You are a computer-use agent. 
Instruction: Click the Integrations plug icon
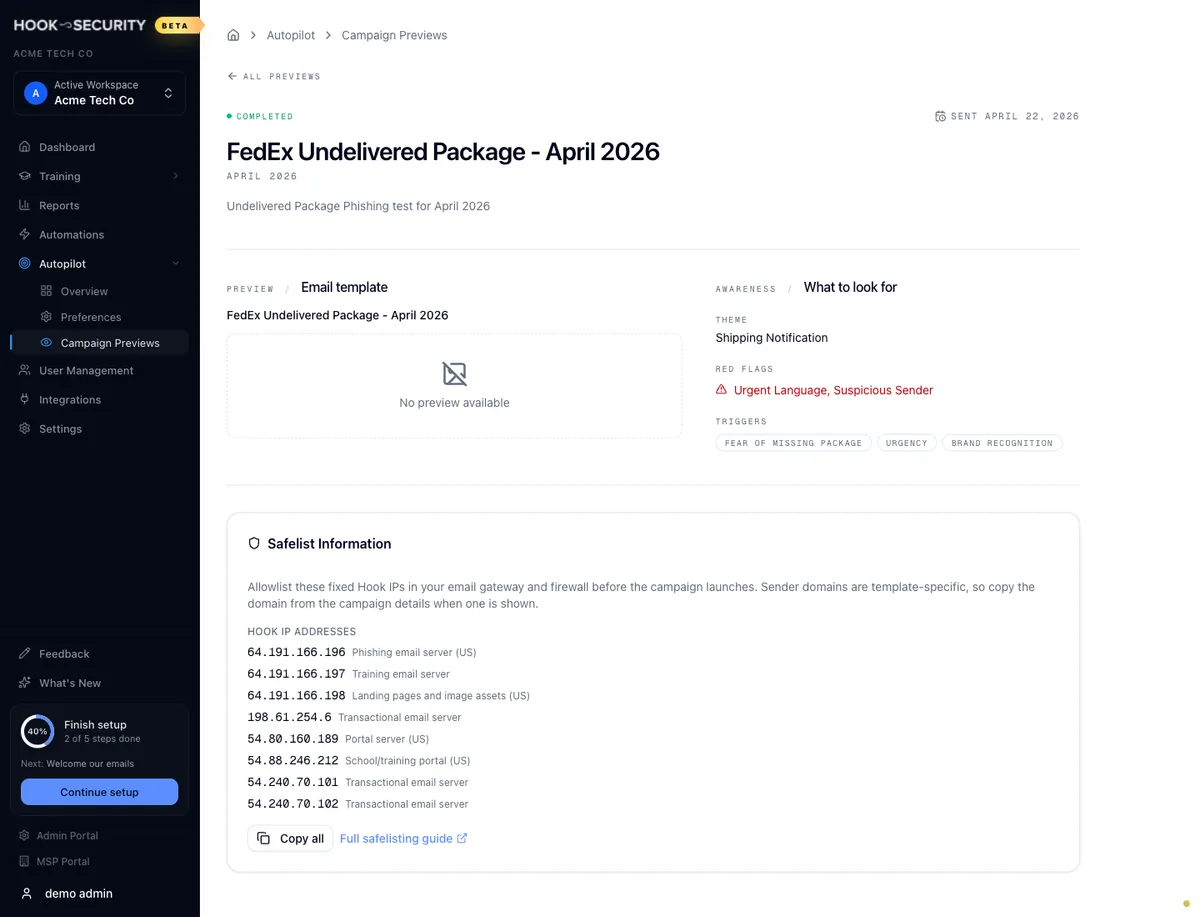coord(25,399)
